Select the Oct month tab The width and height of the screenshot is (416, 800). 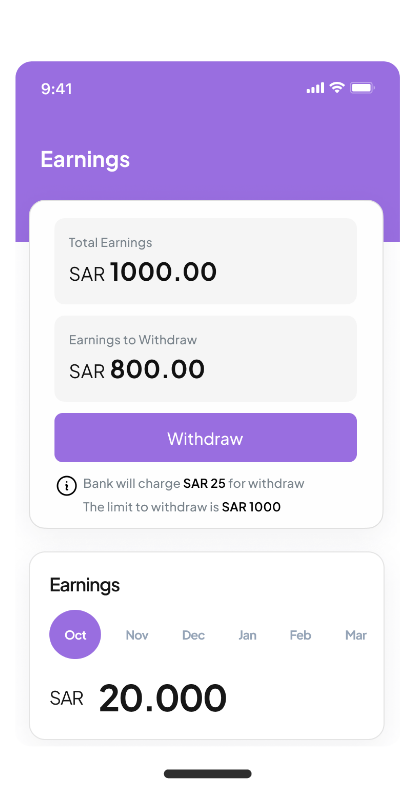[x=75, y=635]
